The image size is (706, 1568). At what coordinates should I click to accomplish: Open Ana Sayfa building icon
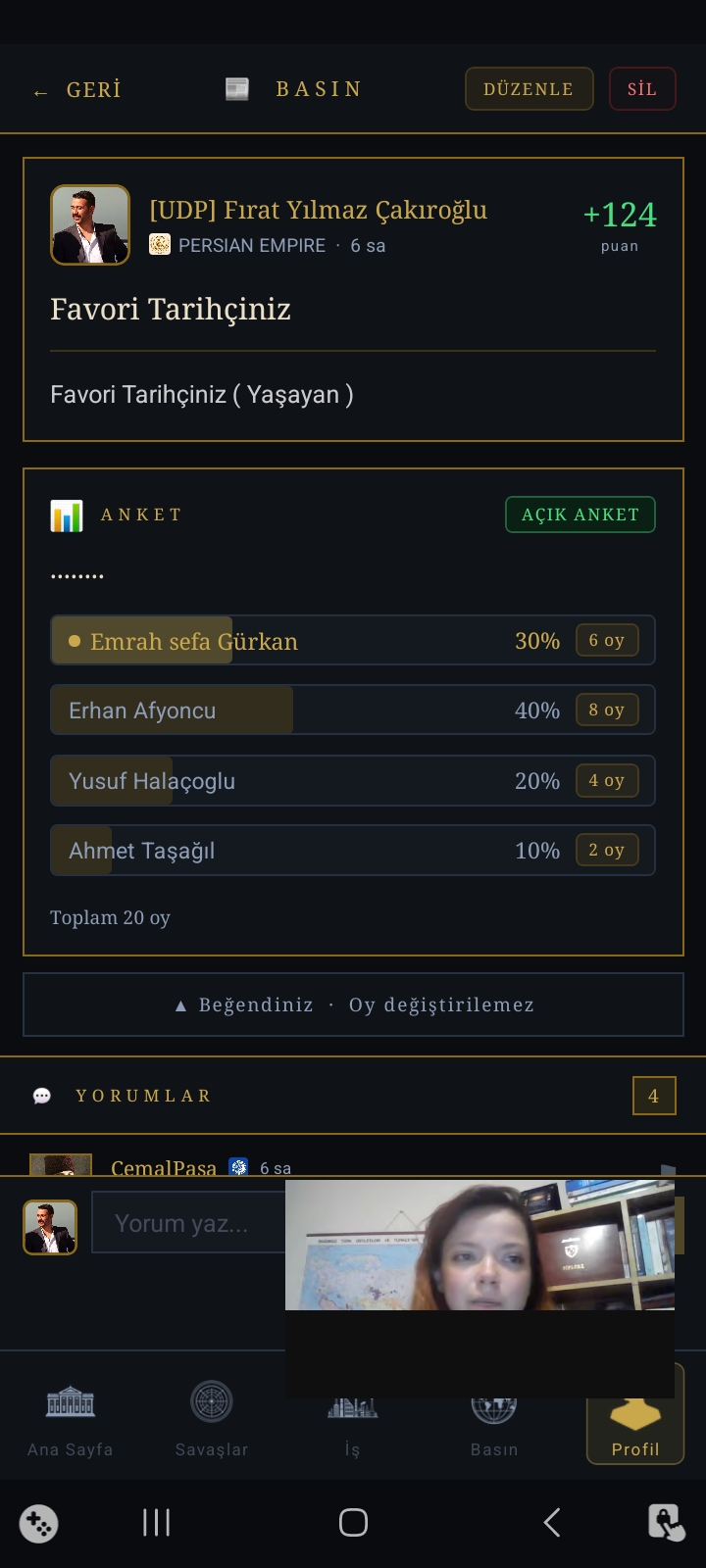[71, 1402]
